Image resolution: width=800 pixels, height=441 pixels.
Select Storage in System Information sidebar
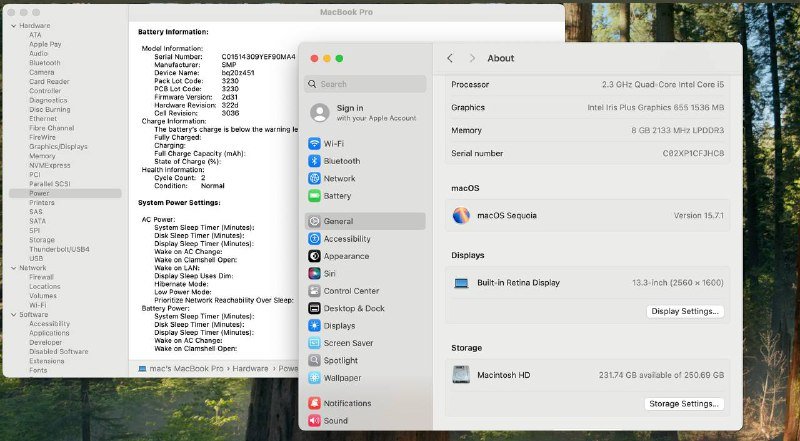(x=42, y=239)
